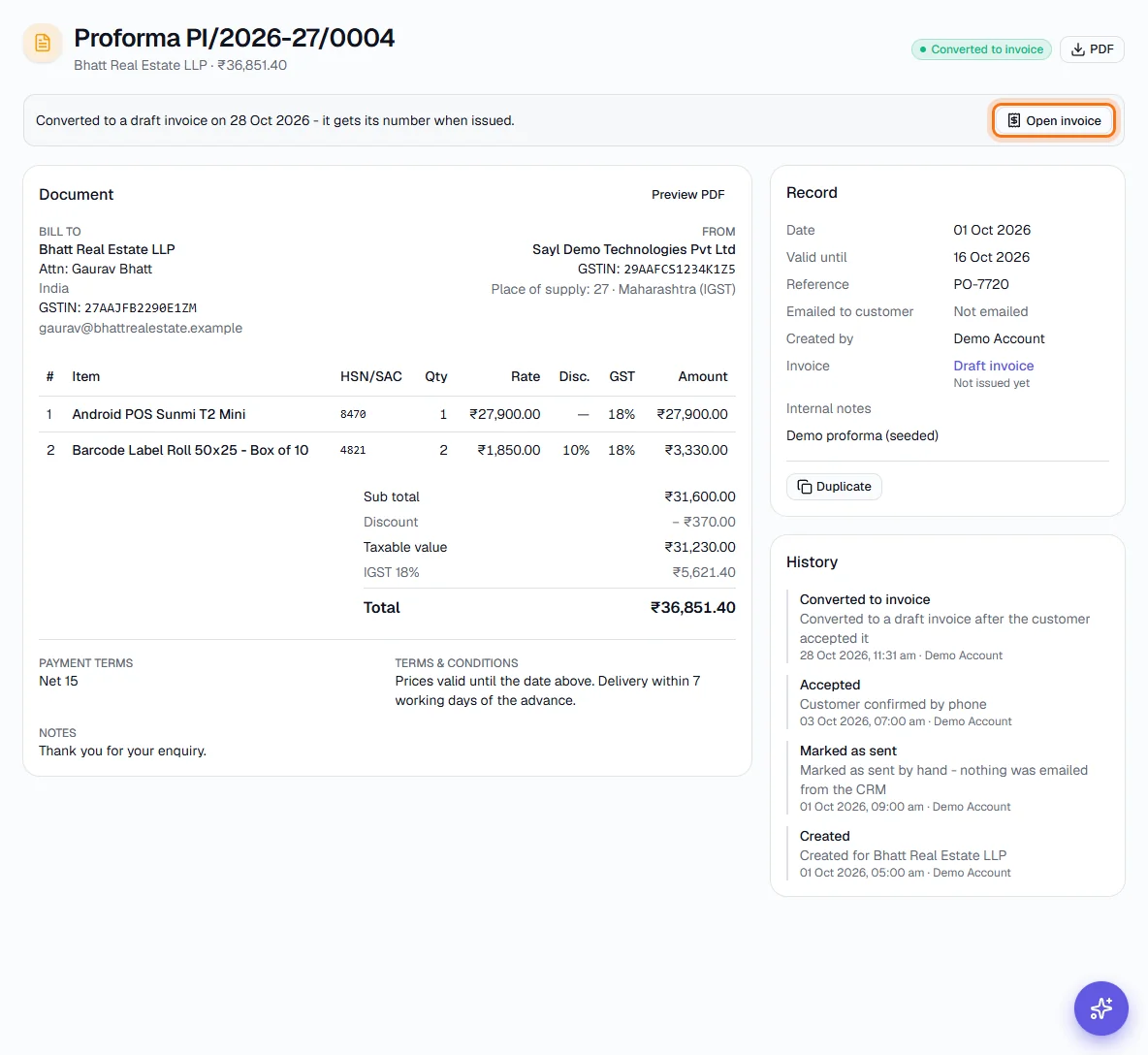Click the GSTIN 27AAJFB2290E1ZM text
This screenshot has width=1148, height=1055.
pos(118,308)
